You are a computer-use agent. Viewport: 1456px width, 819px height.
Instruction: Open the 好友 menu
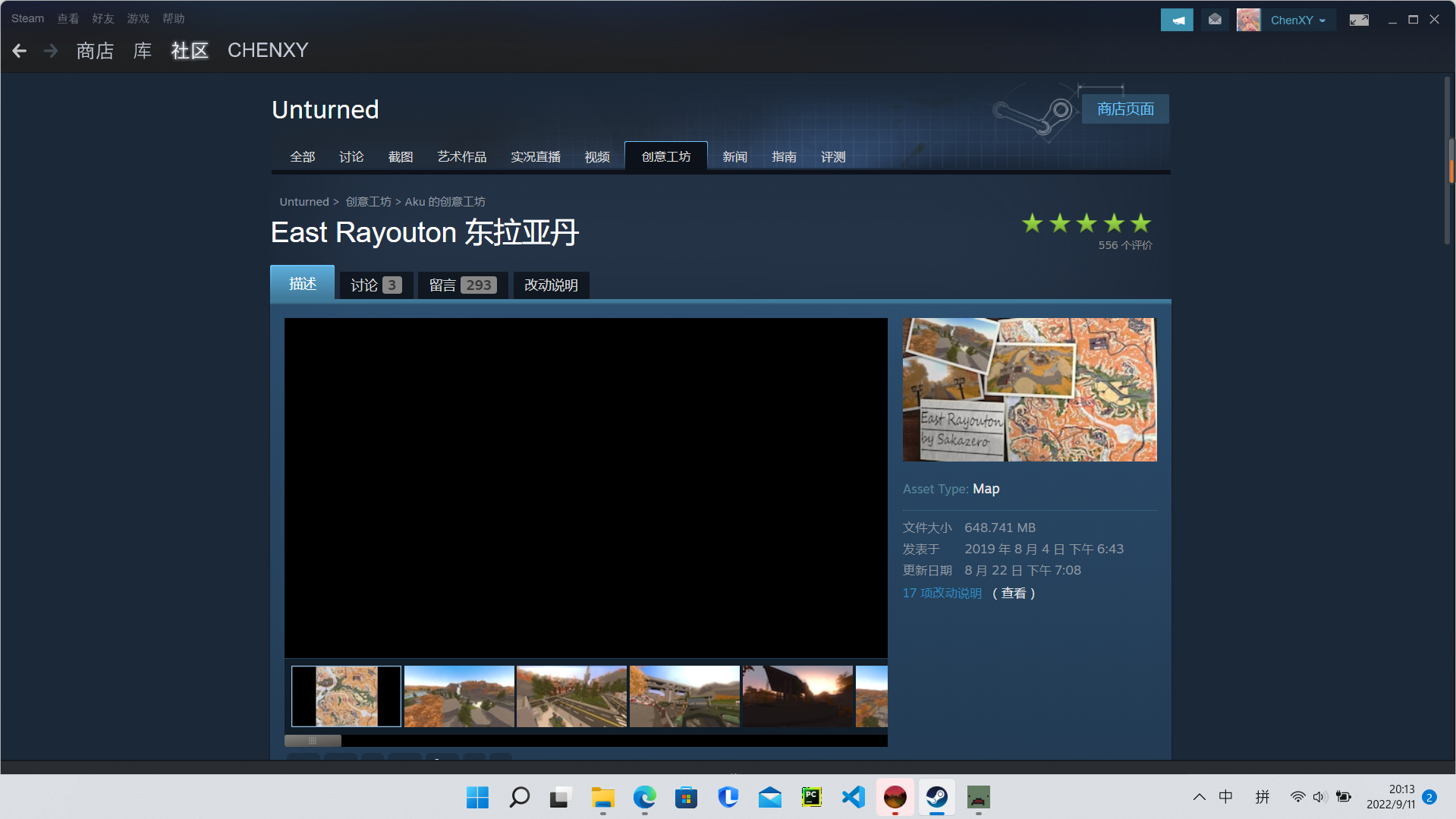pyautogui.click(x=103, y=18)
